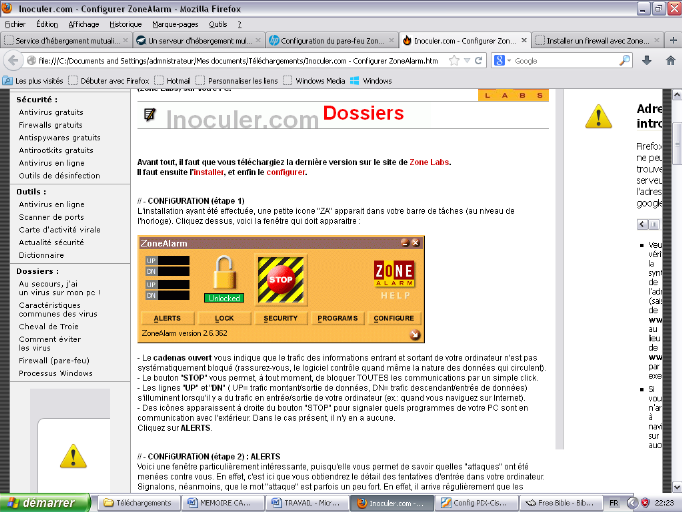
Task: Open the Fichier menu
Action: pos(15,24)
